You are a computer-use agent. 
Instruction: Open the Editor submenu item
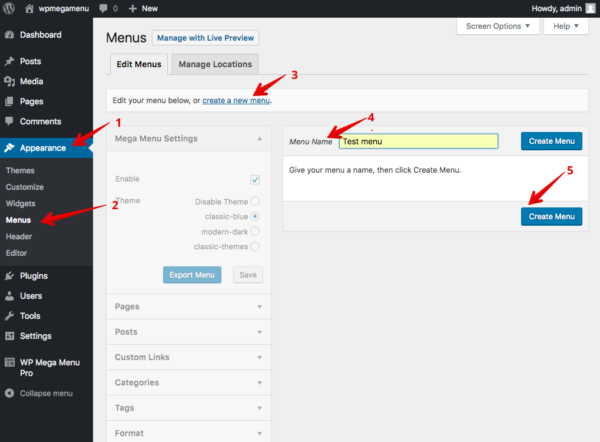pyautogui.click(x=16, y=253)
